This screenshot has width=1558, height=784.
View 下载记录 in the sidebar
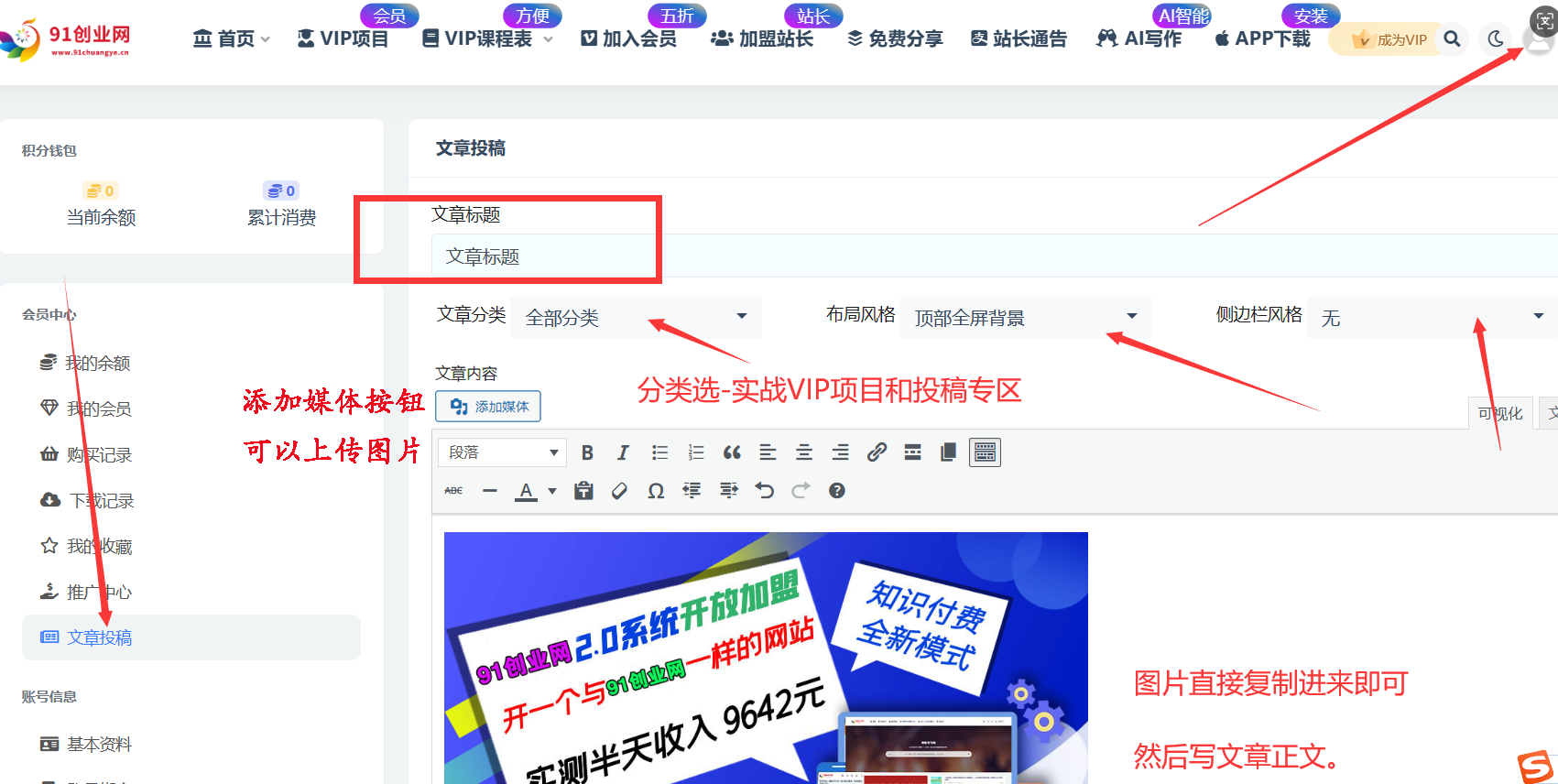(87, 500)
